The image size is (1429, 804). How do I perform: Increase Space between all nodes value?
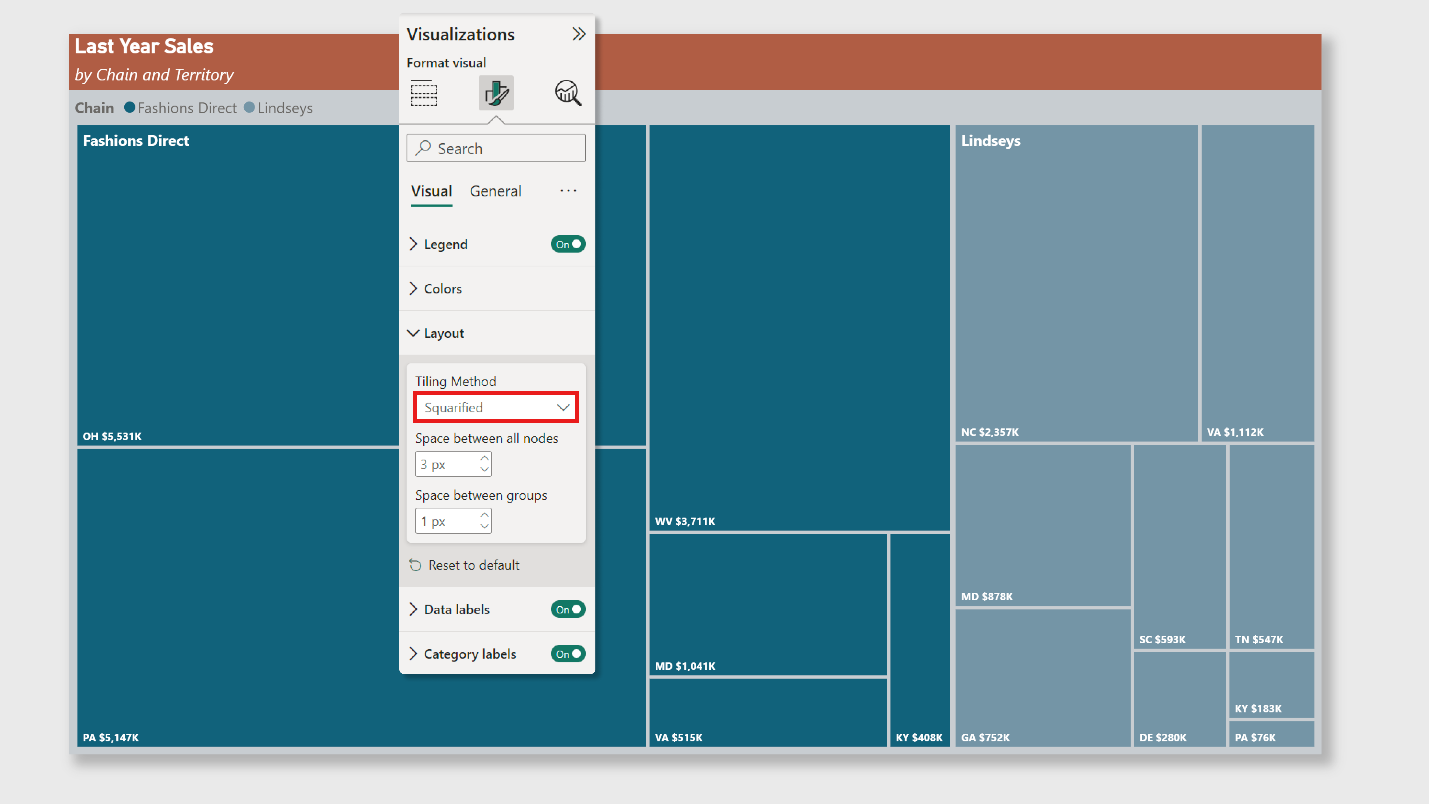[485, 458]
